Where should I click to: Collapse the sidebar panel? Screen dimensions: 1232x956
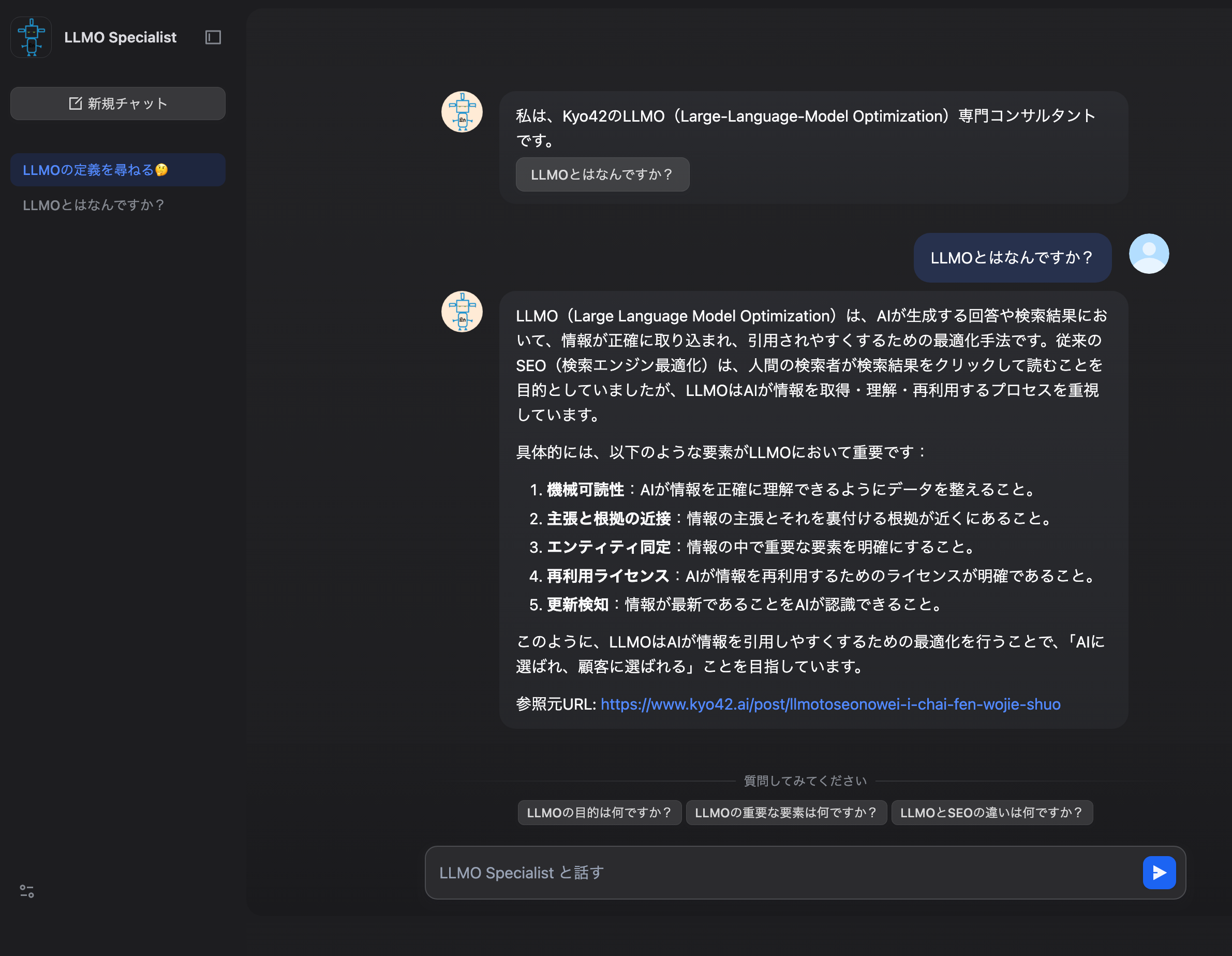pos(213,37)
